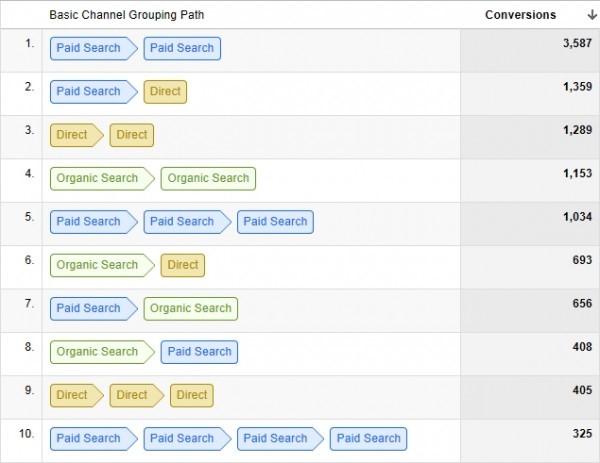Click row number 1.
The image size is (600, 463).
click(x=29, y=44)
